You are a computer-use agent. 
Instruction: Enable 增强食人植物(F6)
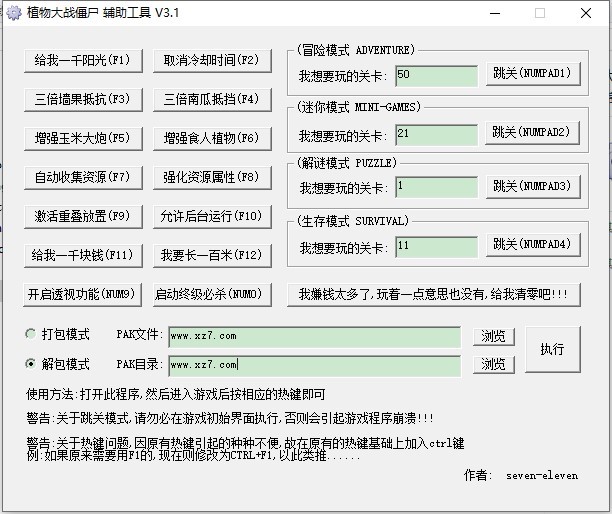[x=212, y=139]
